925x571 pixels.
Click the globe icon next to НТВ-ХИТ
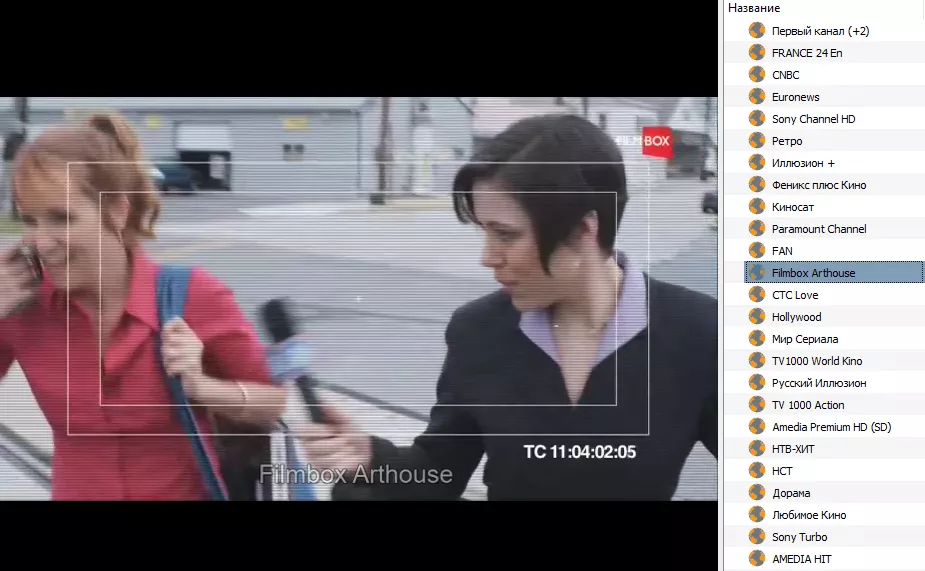[x=757, y=448]
